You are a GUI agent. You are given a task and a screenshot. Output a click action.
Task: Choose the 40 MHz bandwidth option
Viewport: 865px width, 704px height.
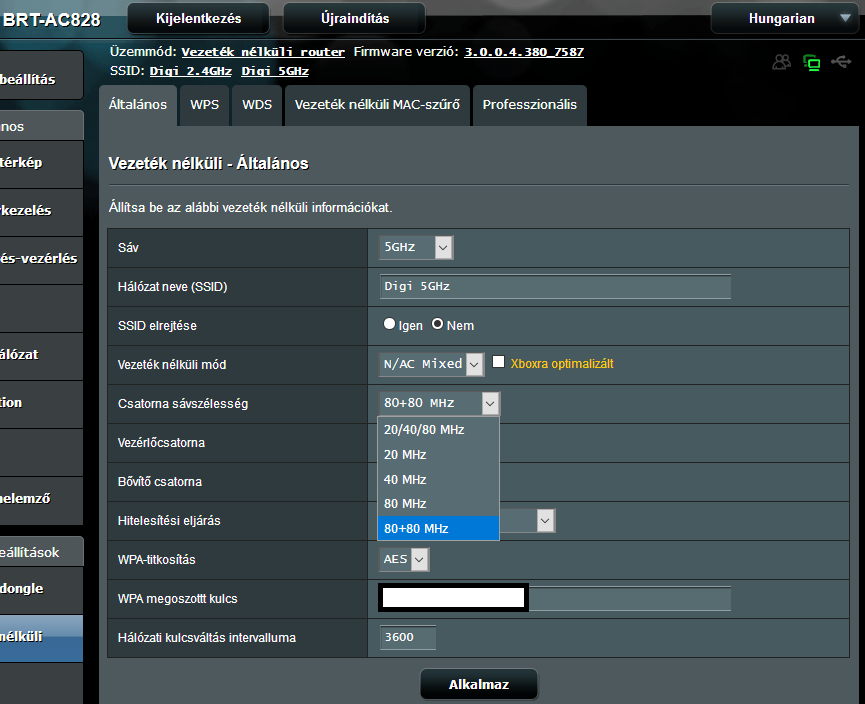438,479
